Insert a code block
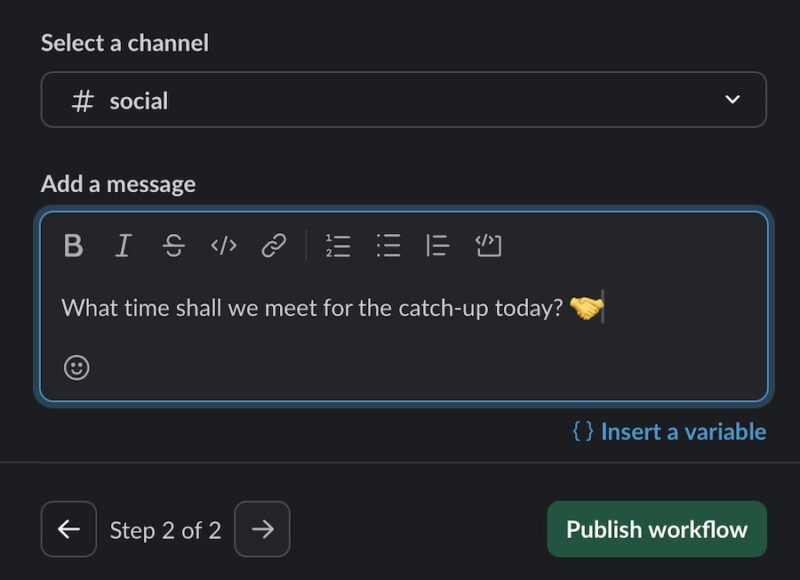 (x=490, y=245)
